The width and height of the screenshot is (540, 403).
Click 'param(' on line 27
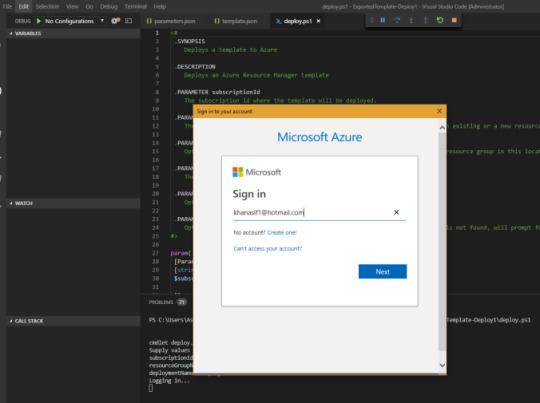click(180, 253)
